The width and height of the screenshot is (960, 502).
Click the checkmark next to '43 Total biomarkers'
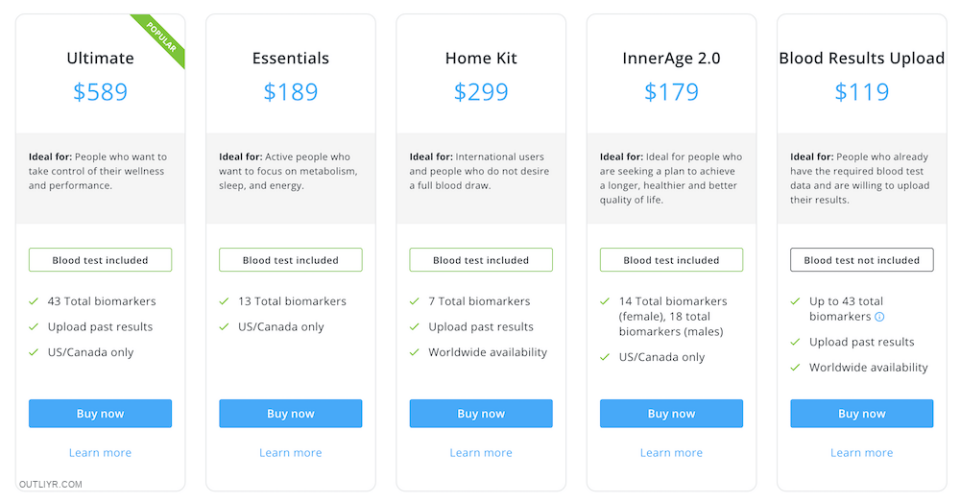click(34, 301)
